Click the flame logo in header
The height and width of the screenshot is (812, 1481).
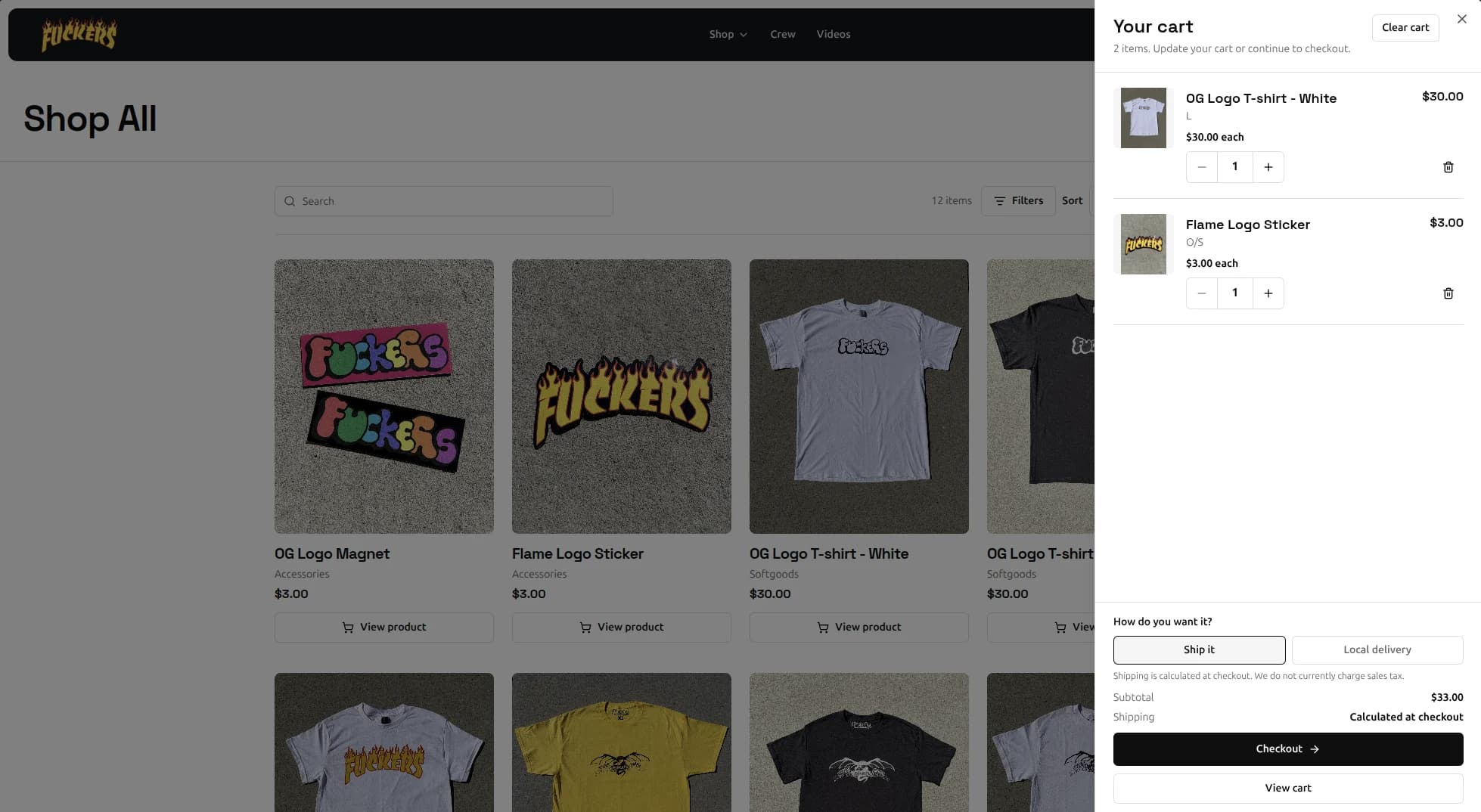[79, 35]
